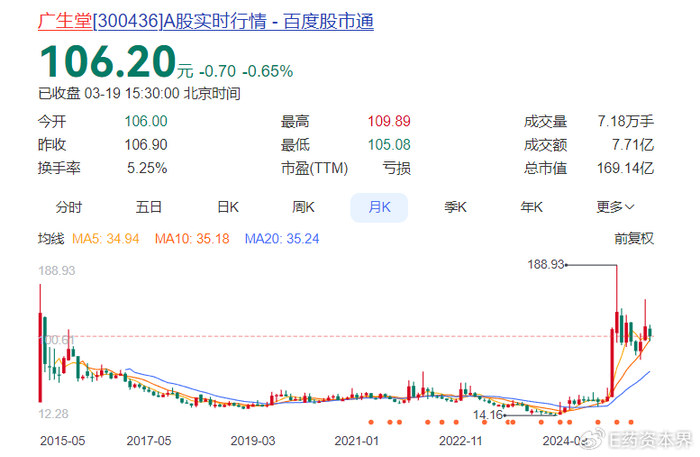Click the 最低 value 105.08

click(389, 145)
